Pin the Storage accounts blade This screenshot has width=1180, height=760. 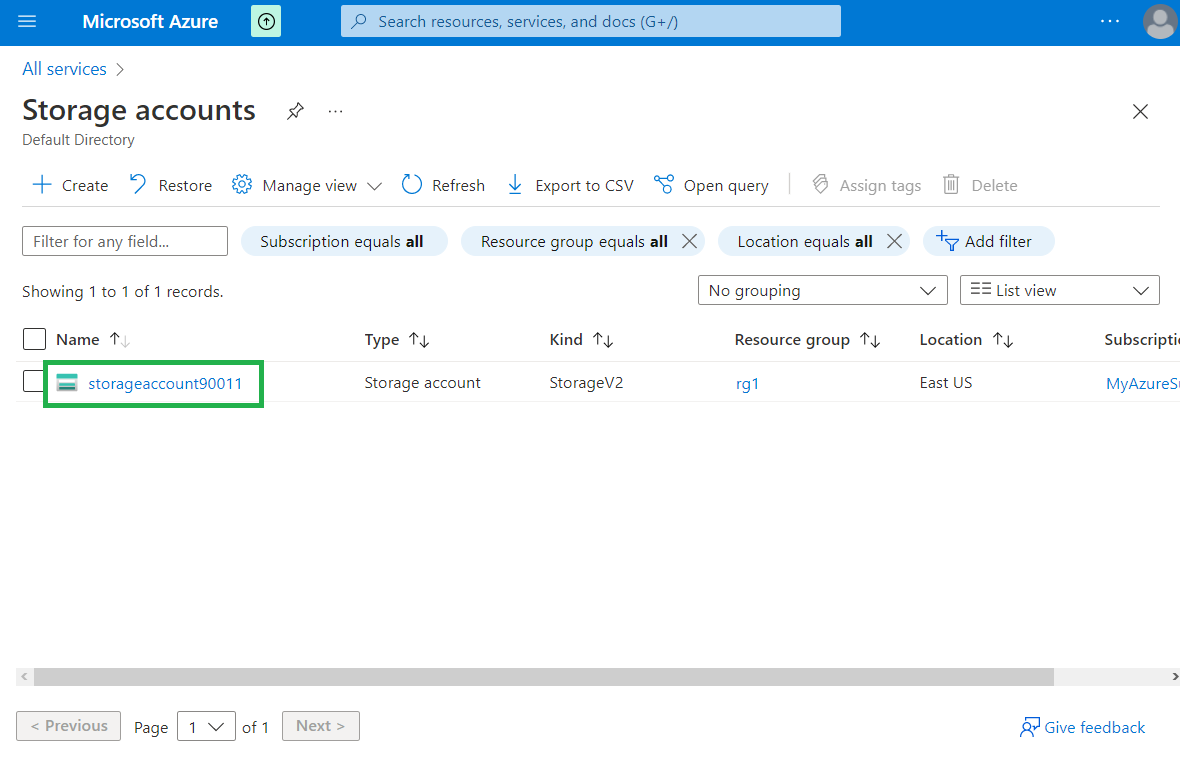point(295,111)
